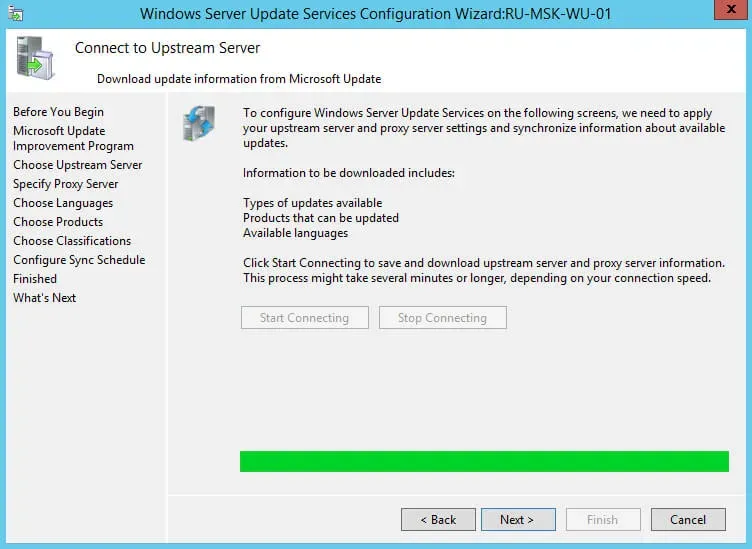Click the Connect to Upstream Server heading
This screenshot has height=549, width=752.
coord(167,48)
